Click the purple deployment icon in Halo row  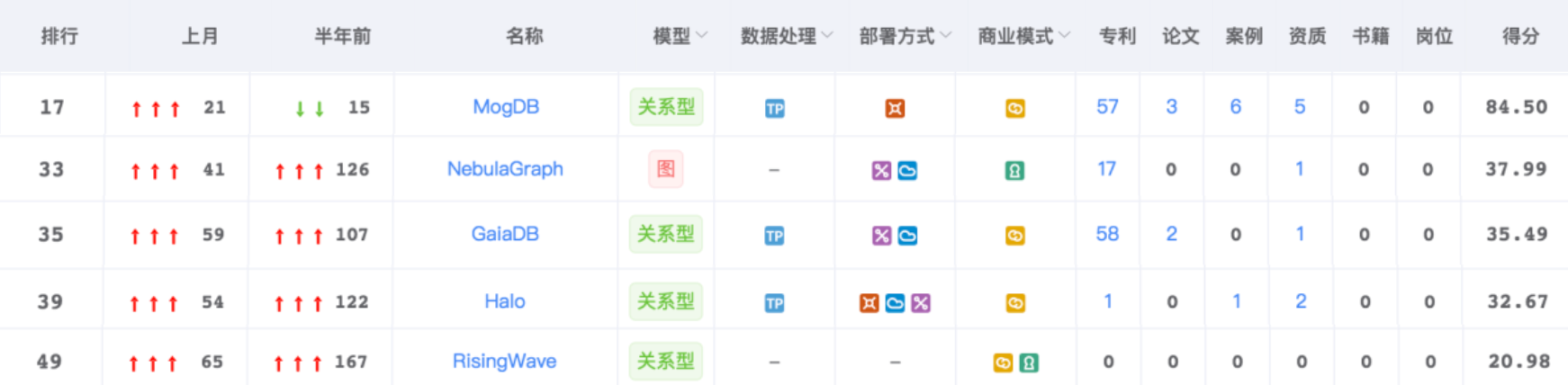tap(921, 303)
